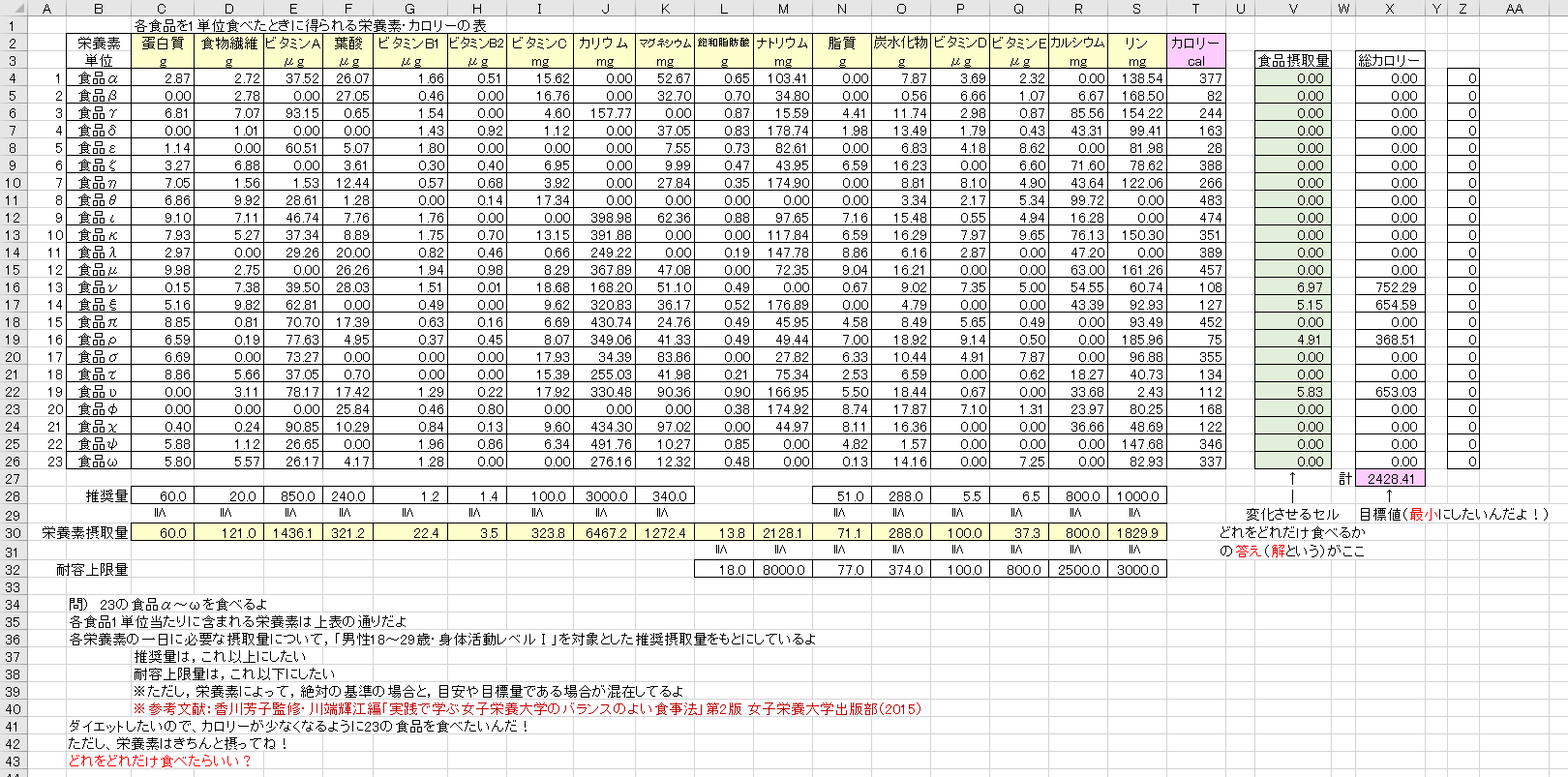This screenshot has width=1568, height=777.
Task: Select the cell showing 654.59
Action: pos(1390,305)
